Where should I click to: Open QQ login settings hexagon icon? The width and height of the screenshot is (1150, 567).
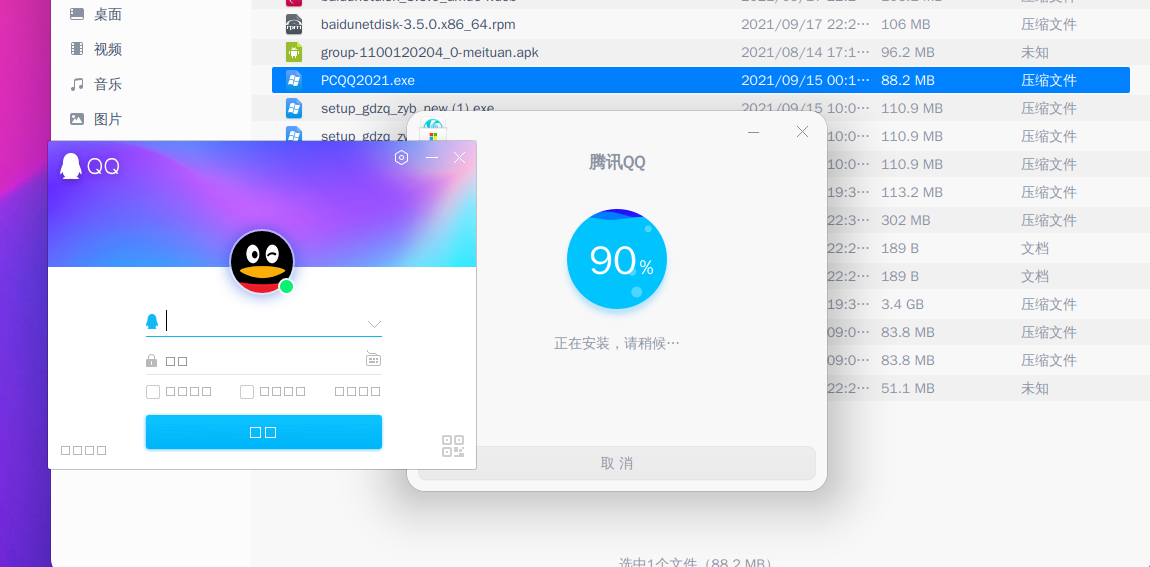[401, 157]
